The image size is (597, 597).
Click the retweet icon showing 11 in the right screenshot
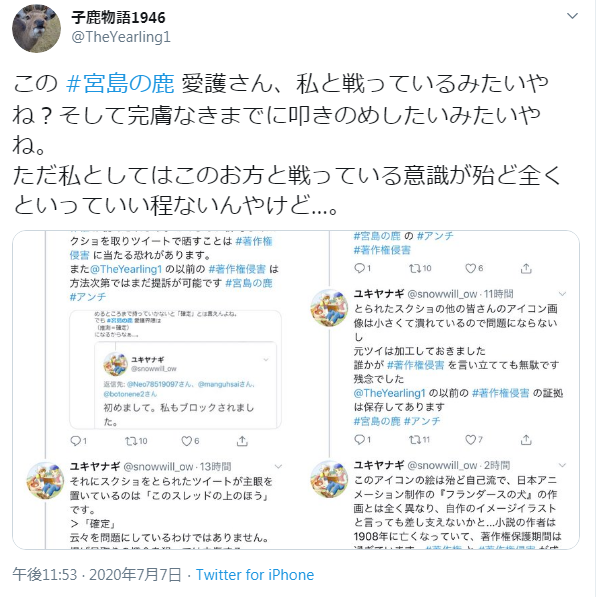[x=415, y=440]
